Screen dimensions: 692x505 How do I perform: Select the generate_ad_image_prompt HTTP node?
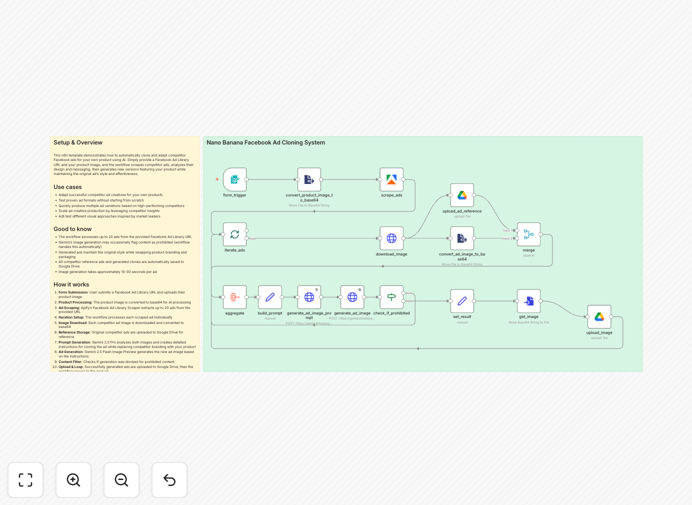tap(309, 297)
